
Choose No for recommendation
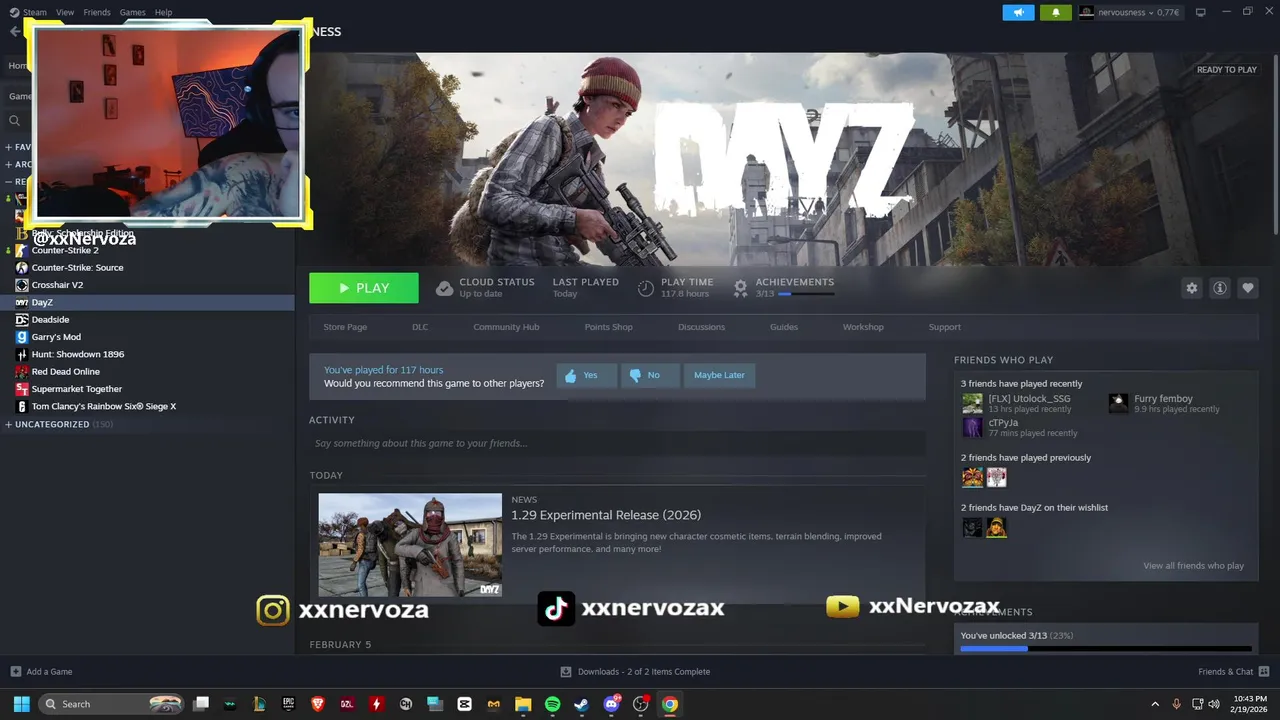coord(649,376)
